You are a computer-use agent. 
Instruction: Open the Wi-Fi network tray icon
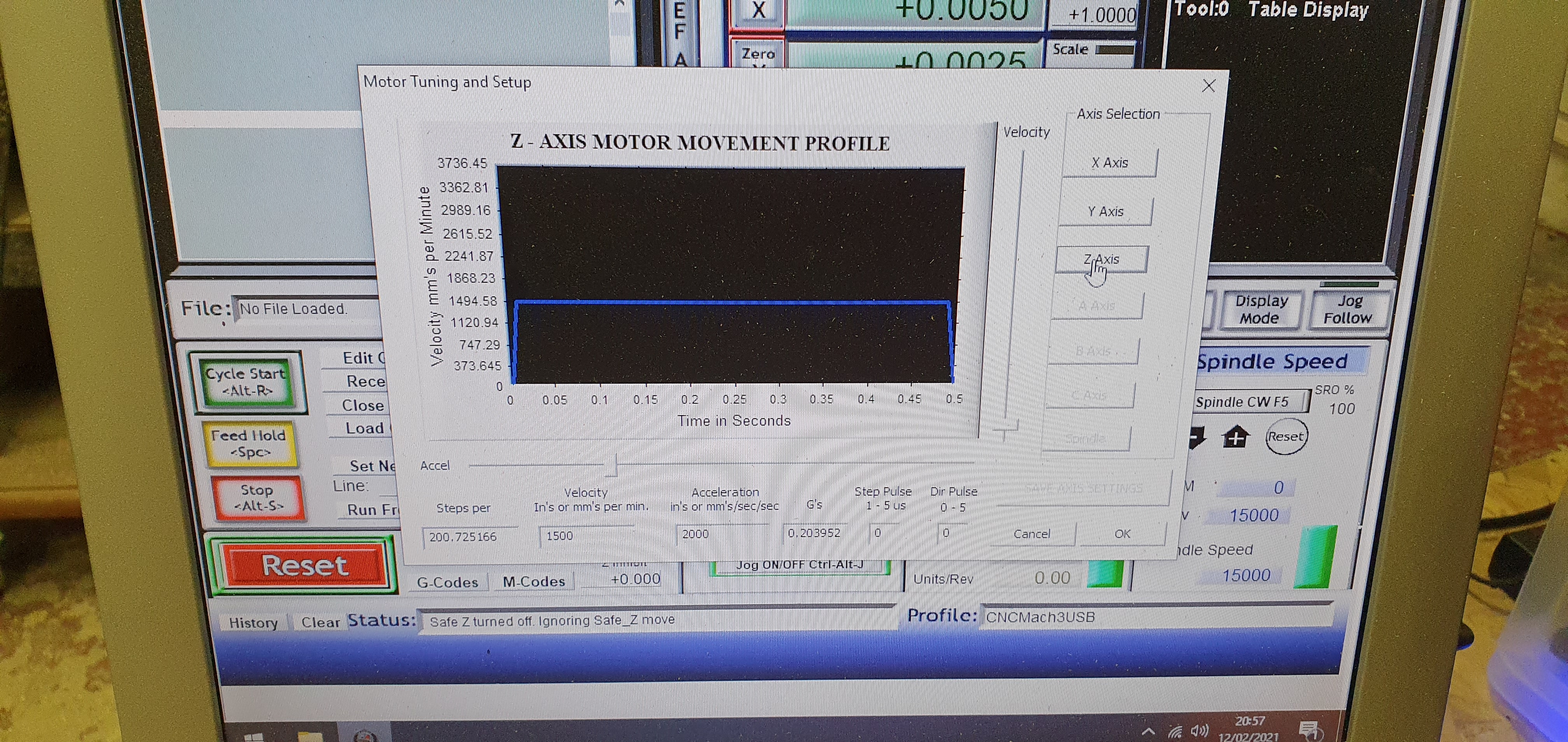1175,731
